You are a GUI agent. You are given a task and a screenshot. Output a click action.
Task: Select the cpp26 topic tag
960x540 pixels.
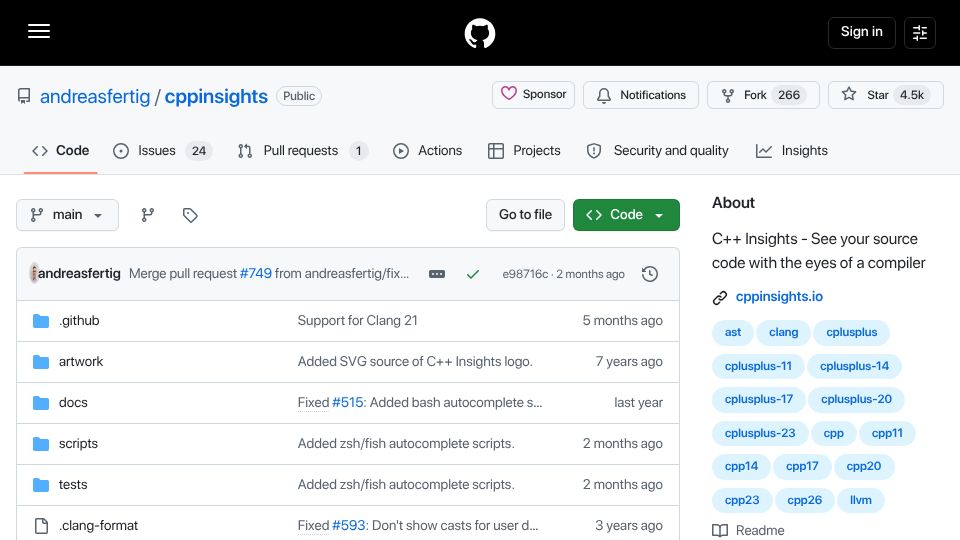(x=804, y=500)
